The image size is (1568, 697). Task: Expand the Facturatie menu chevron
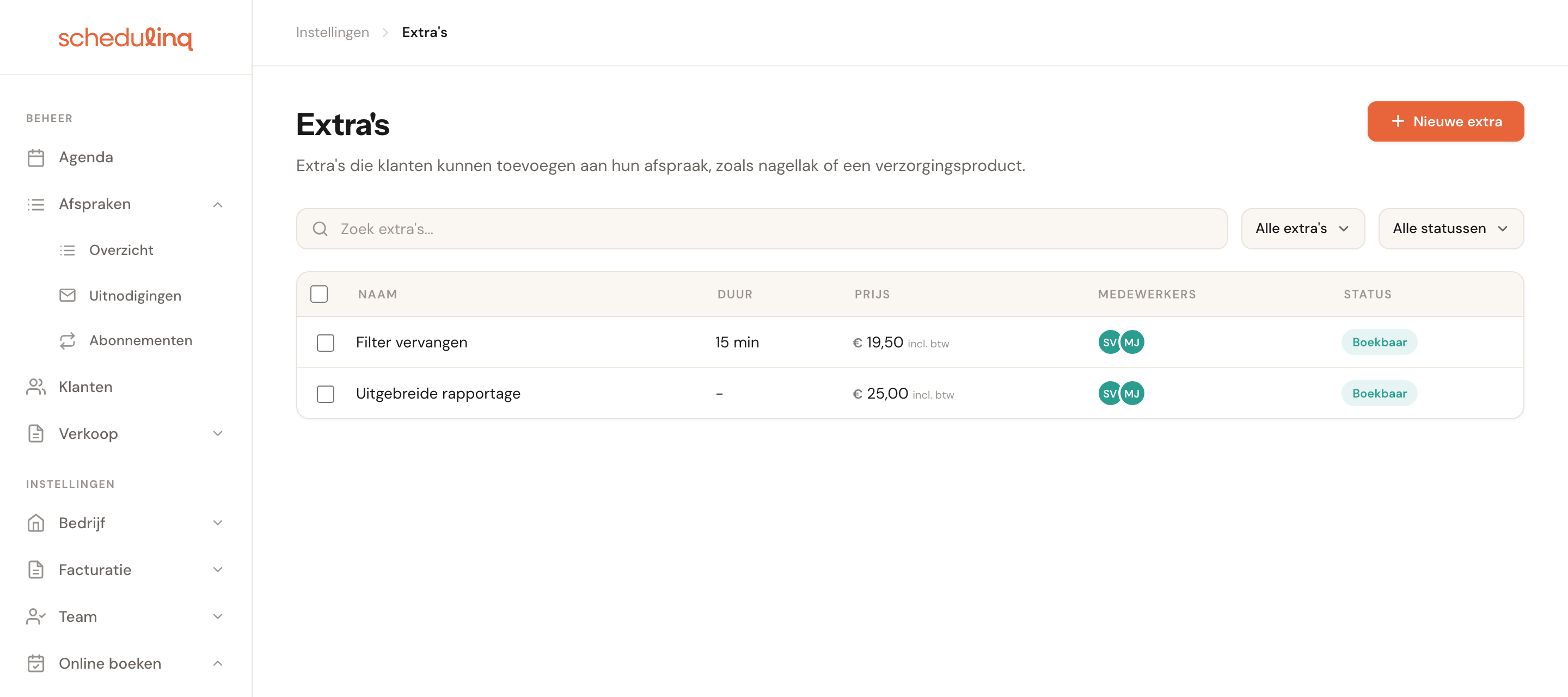[x=218, y=570]
